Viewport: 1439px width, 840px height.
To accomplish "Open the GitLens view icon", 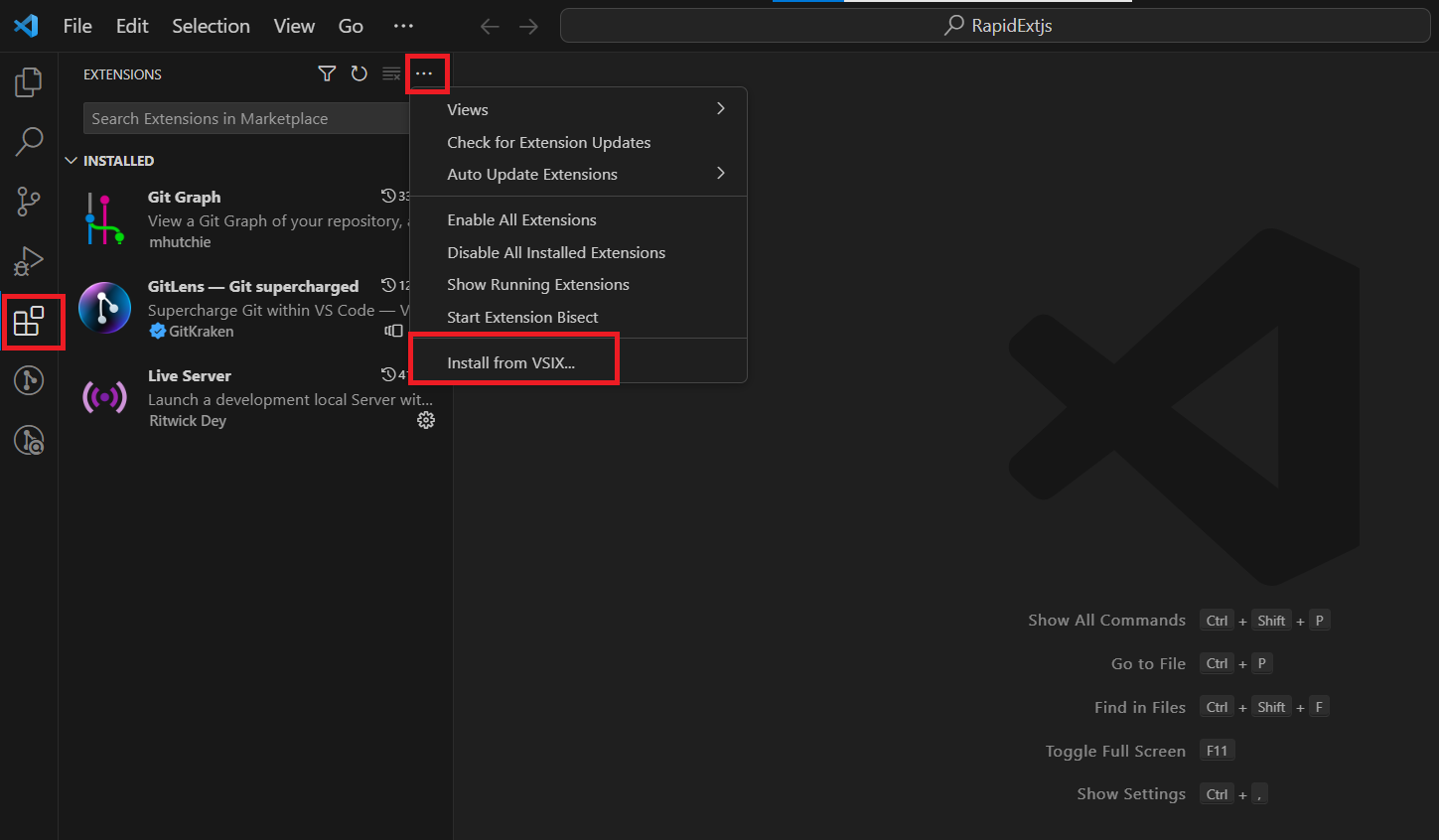I will (x=29, y=380).
